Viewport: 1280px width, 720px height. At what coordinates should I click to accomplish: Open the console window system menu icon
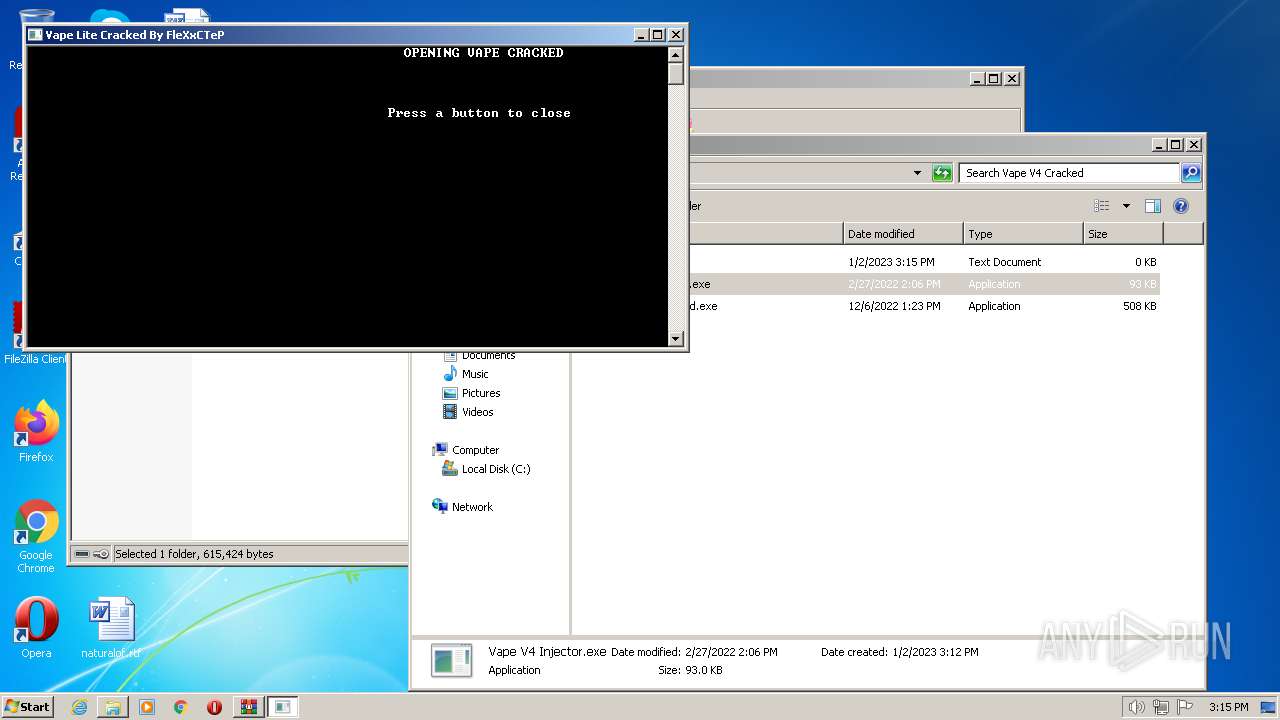35,35
